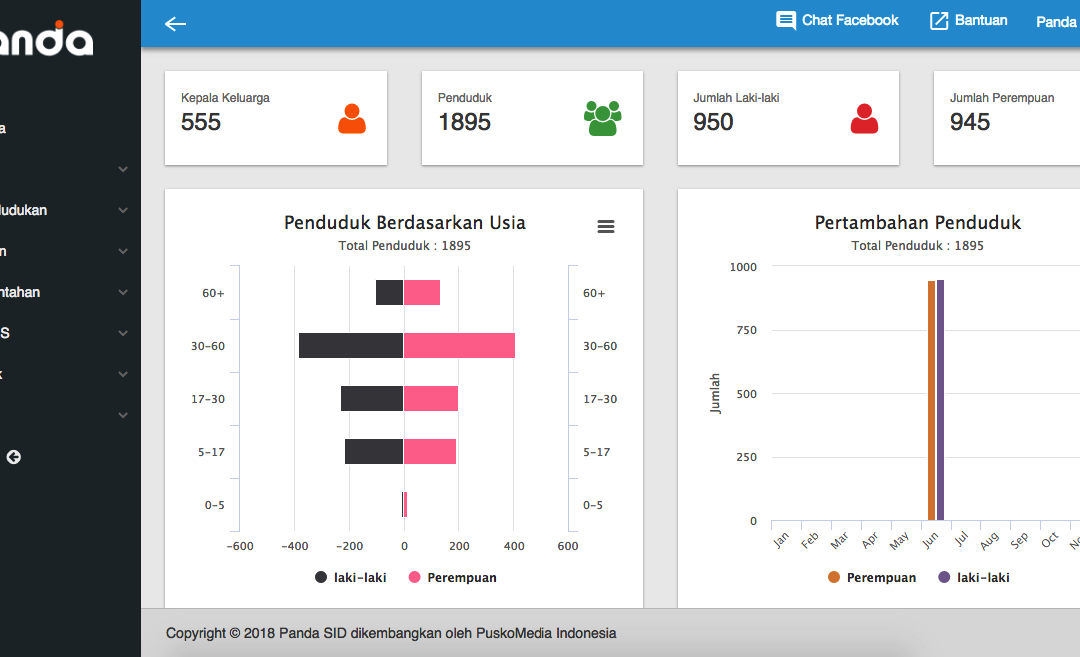Open the Panda user menu
This screenshot has width=1080, height=657.
(1057, 21)
